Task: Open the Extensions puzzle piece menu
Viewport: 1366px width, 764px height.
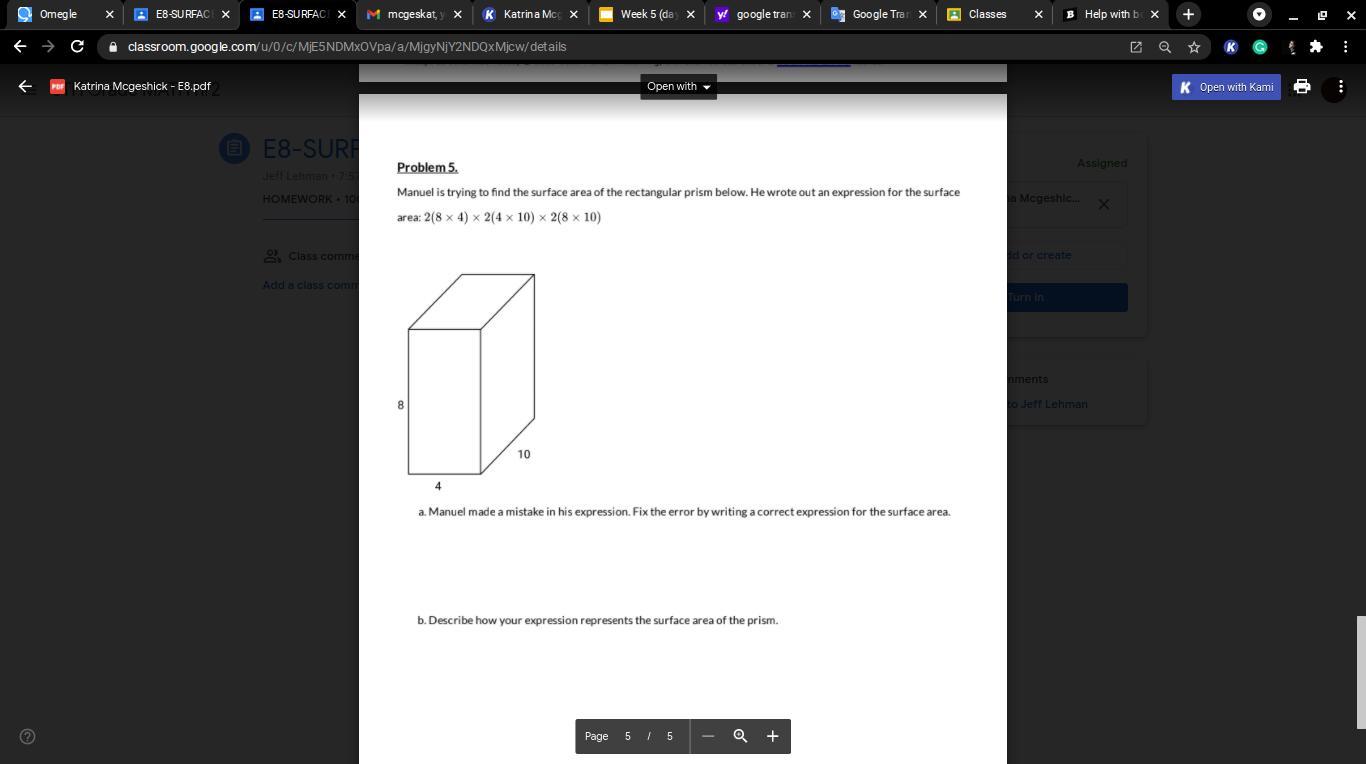Action: click(1316, 47)
